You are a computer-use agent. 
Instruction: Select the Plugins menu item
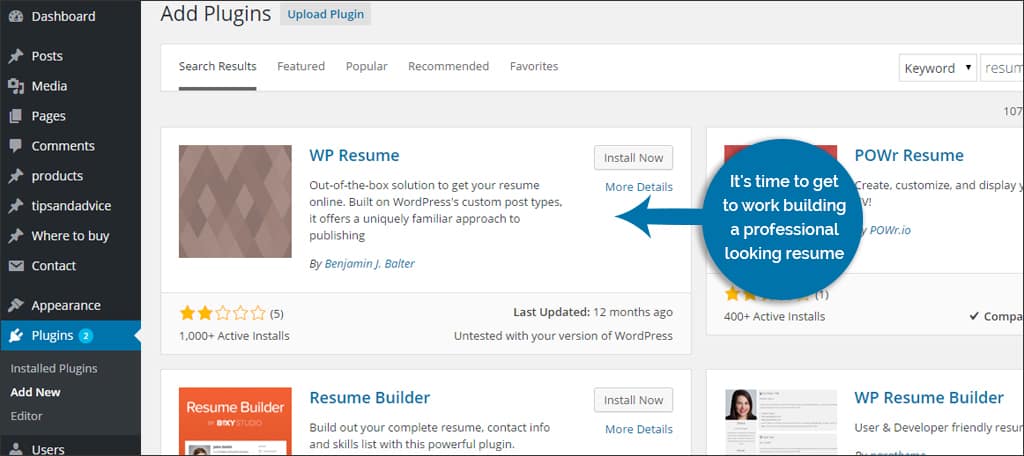coord(71,336)
